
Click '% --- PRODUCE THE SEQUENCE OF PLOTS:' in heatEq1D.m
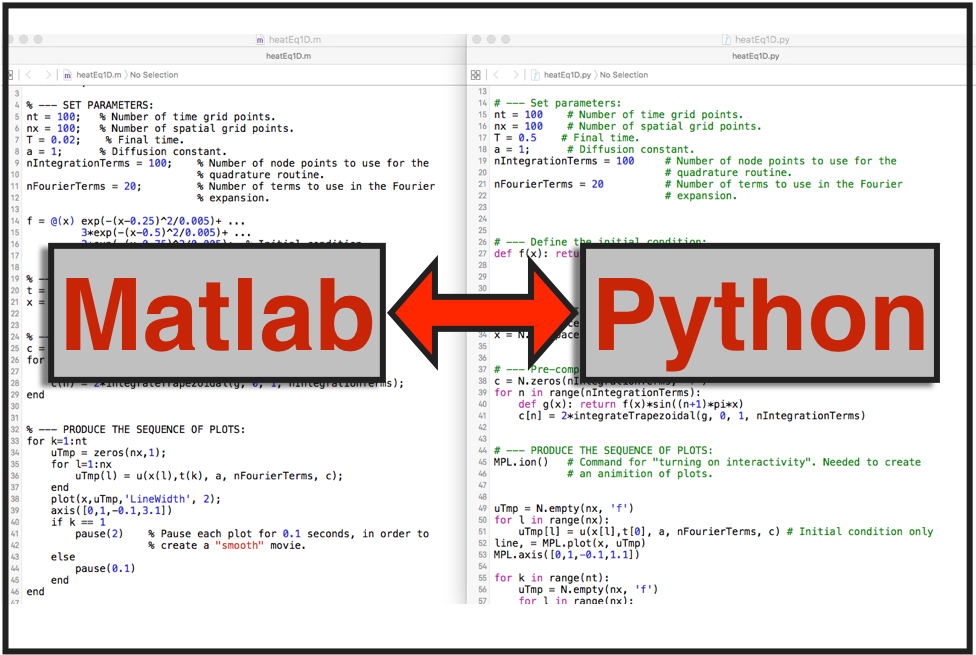(136, 430)
